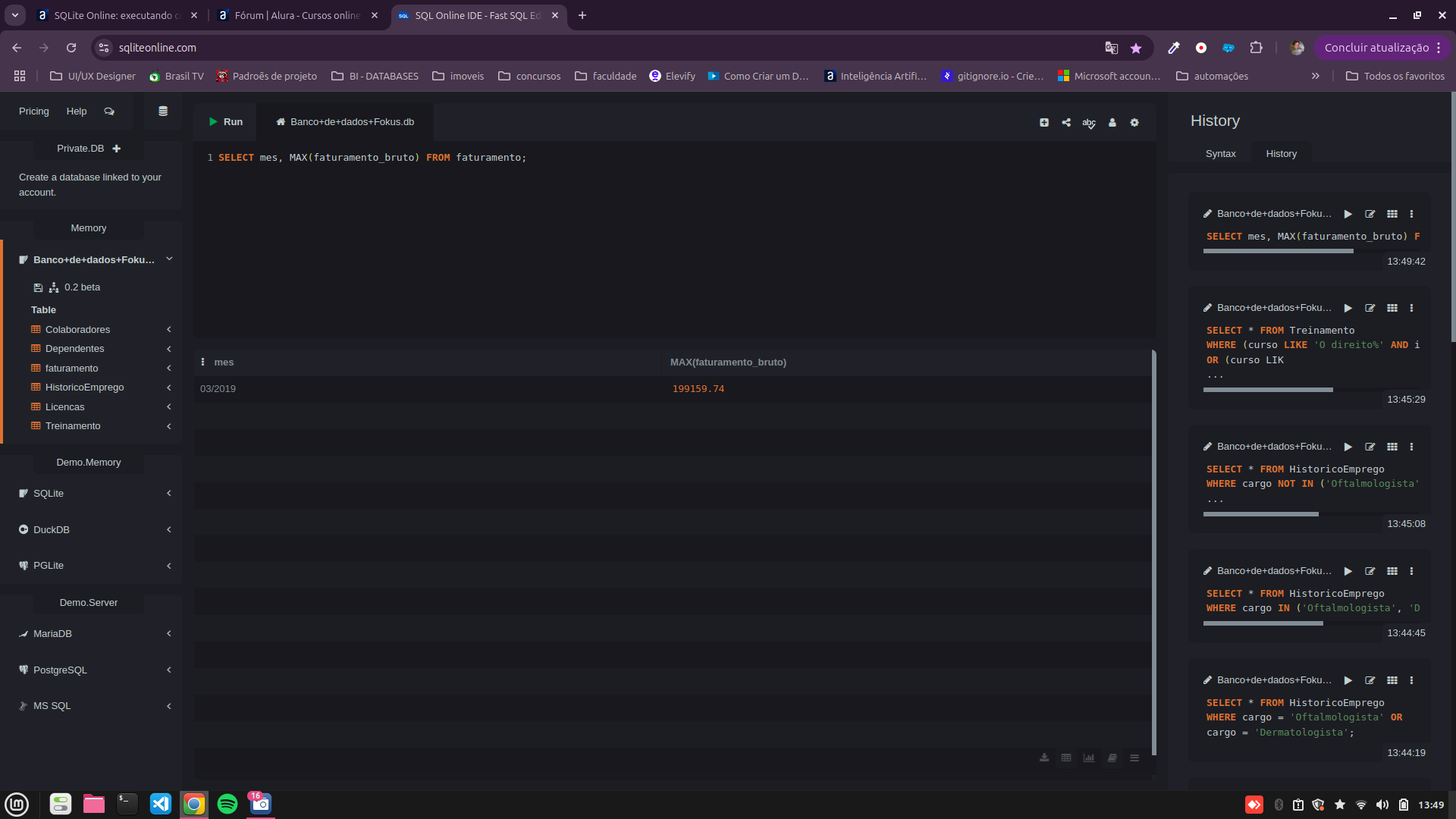This screenshot has height=819, width=1456.
Task: Click the eraser icon in results footer
Action: (x=1112, y=758)
